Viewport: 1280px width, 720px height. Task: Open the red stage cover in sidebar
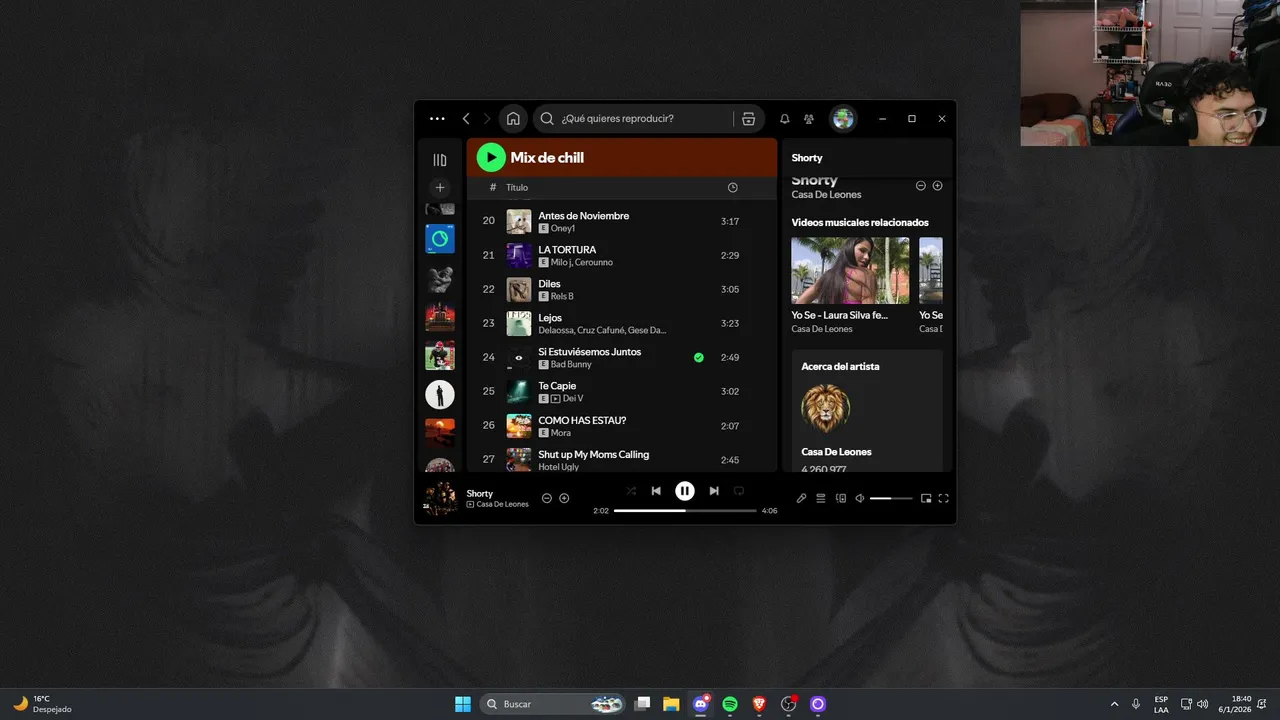[440, 317]
